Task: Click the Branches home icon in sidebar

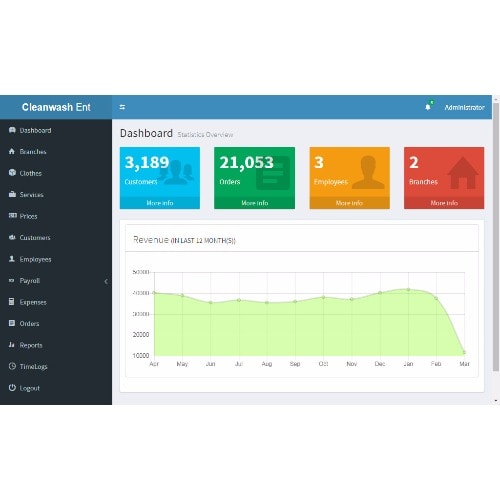Action: click(x=12, y=151)
